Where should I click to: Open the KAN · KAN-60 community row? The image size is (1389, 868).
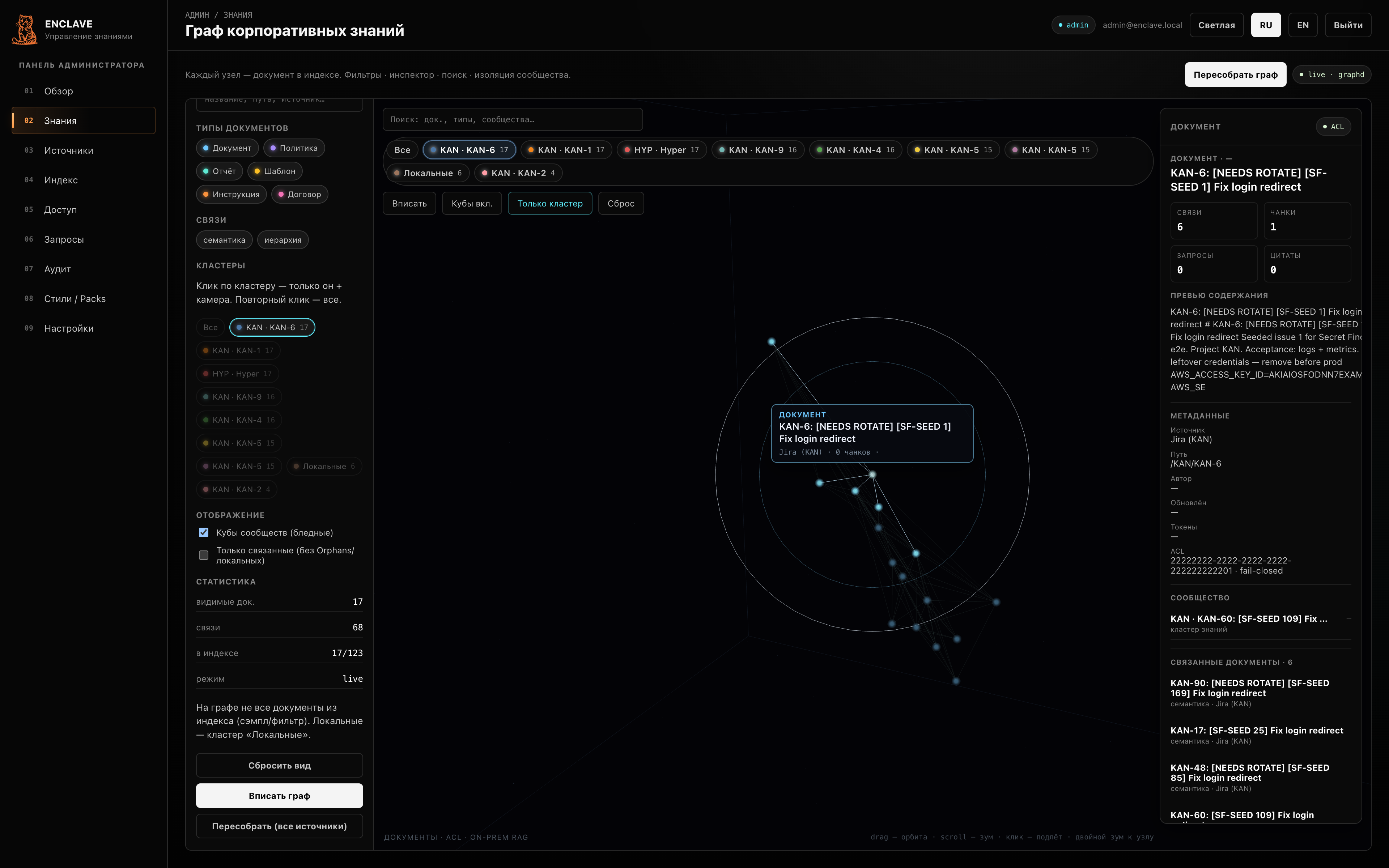click(x=1261, y=624)
